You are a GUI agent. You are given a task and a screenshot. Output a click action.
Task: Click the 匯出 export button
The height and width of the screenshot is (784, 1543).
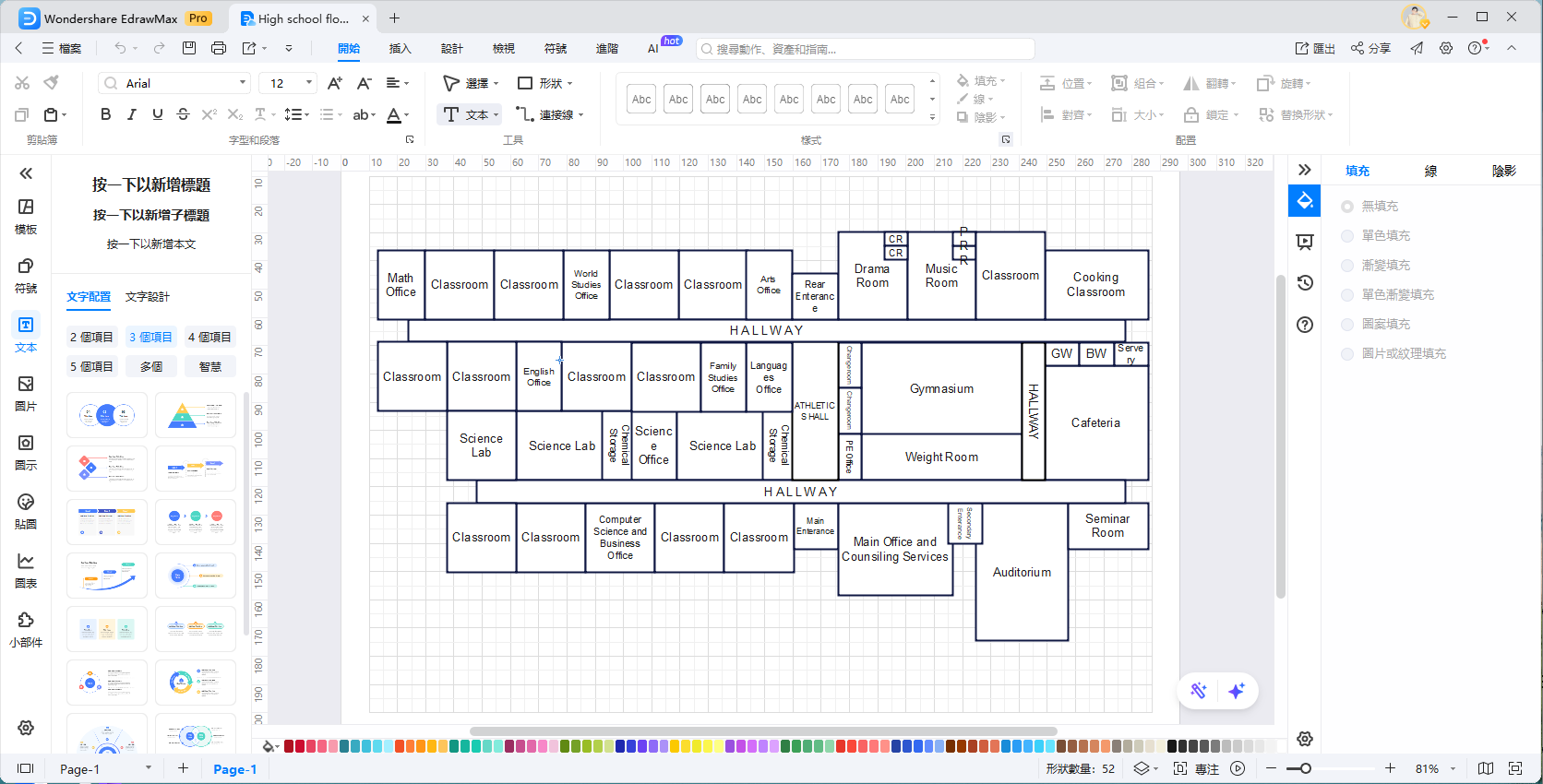1315,48
